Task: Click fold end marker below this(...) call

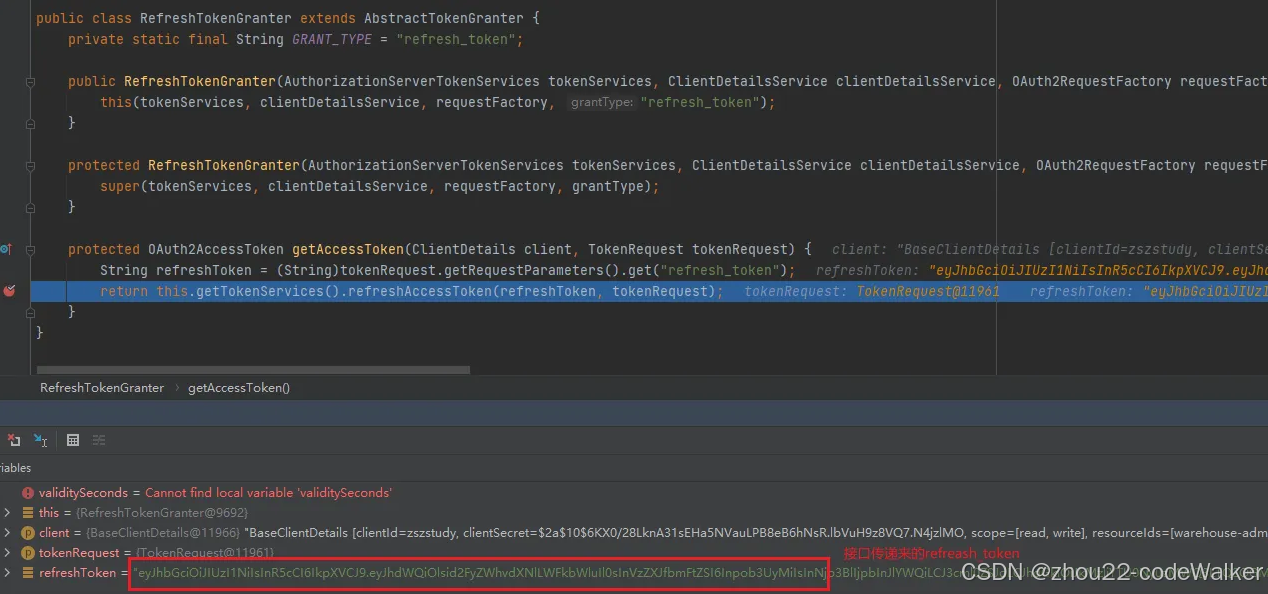Action: [30, 124]
